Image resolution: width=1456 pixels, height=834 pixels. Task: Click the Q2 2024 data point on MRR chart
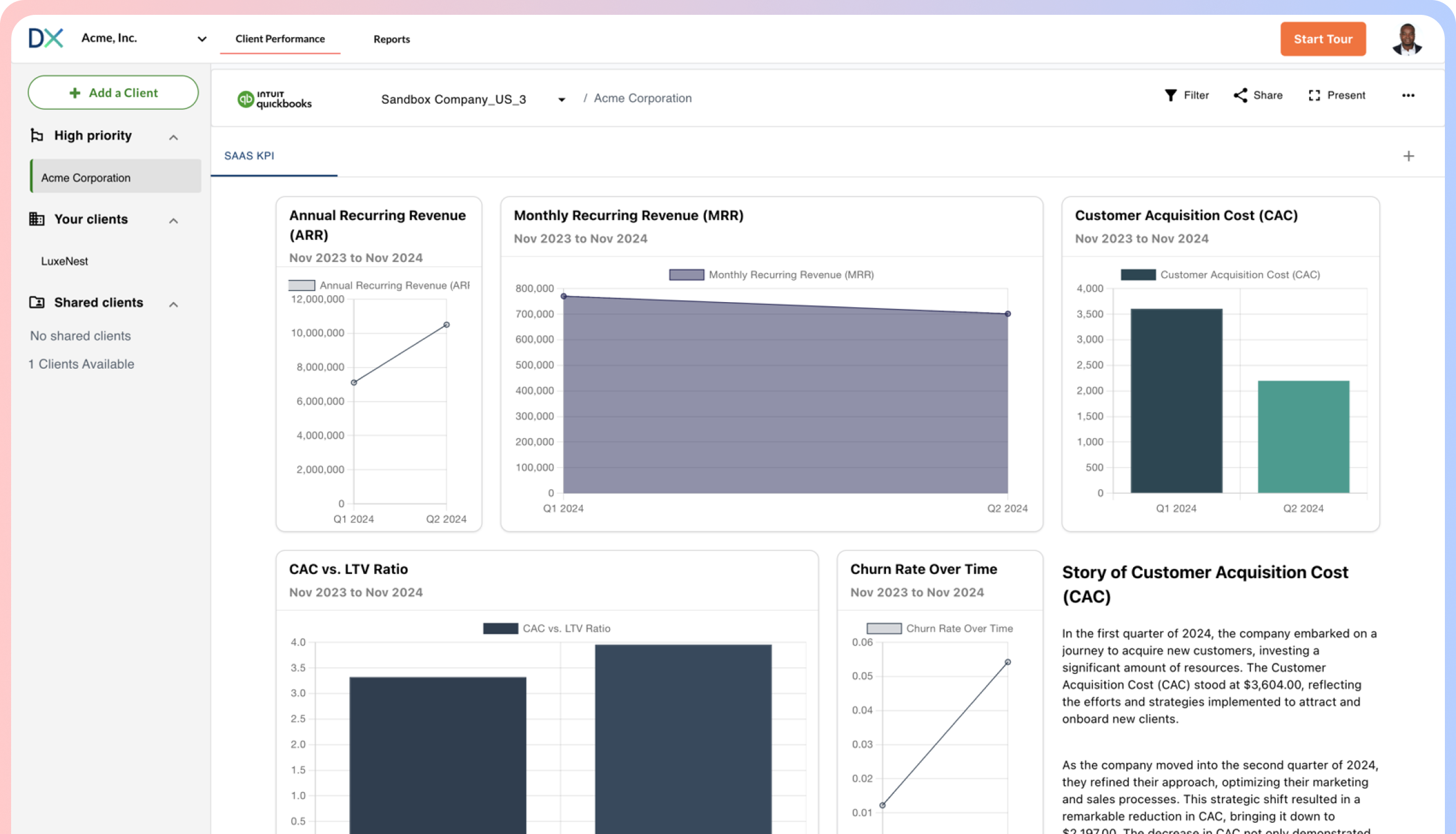coord(1007,314)
